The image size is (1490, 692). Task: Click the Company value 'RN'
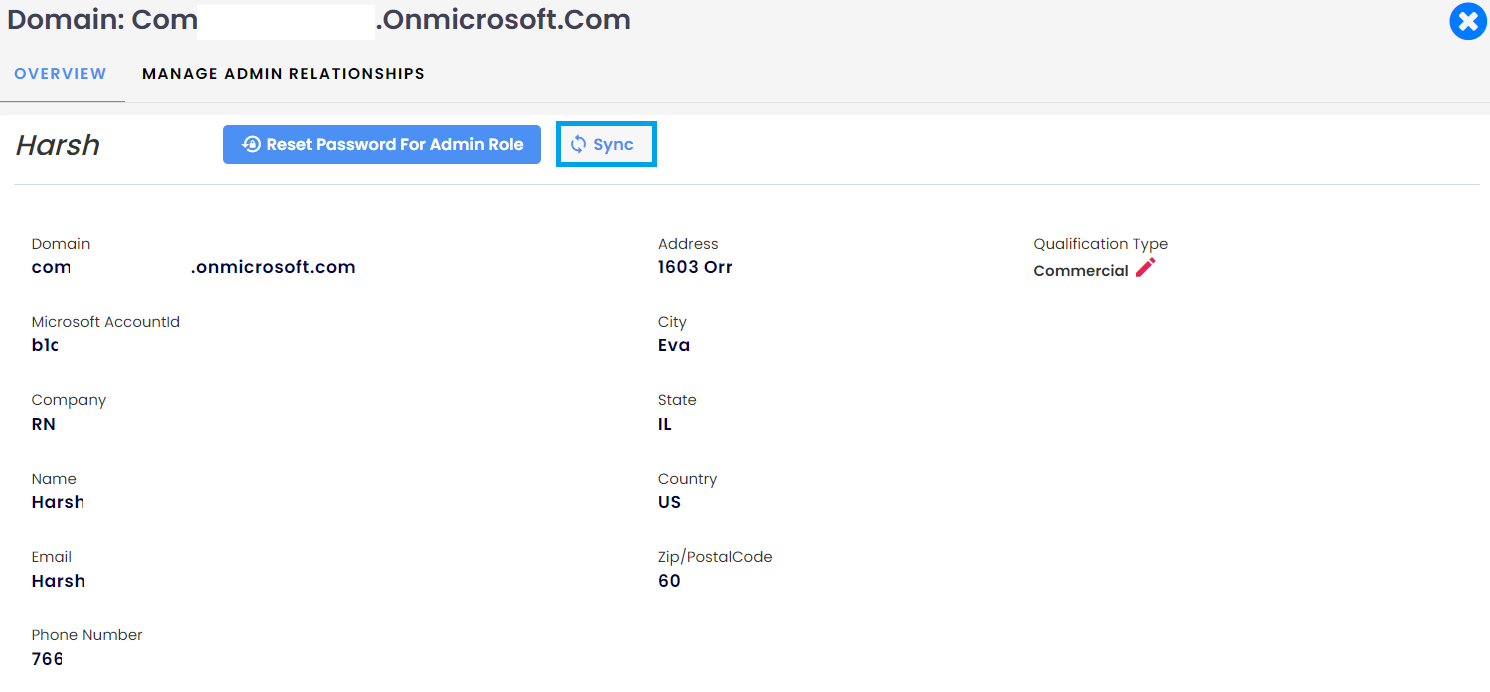(44, 424)
